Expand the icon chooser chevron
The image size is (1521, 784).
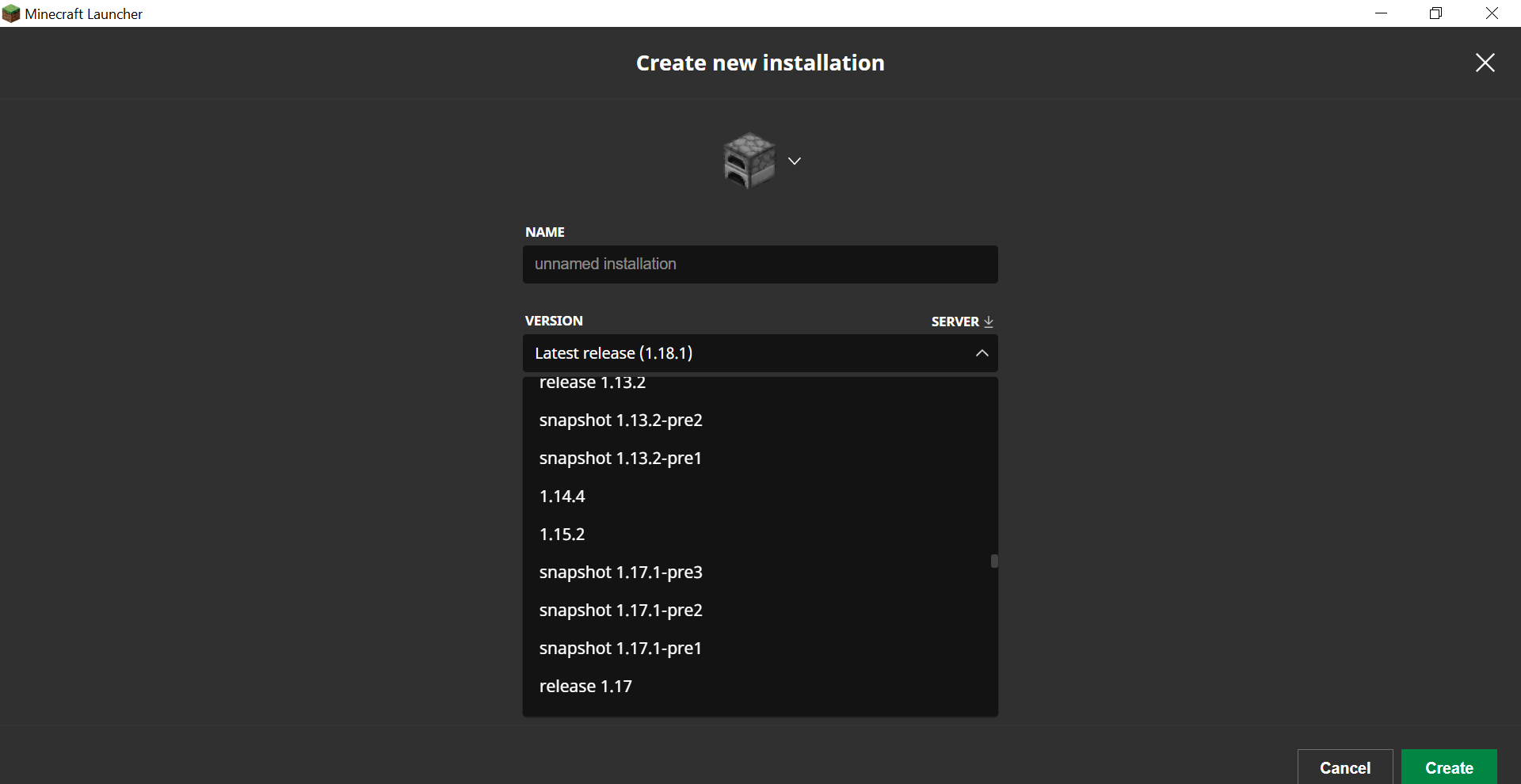[x=795, y=161]
